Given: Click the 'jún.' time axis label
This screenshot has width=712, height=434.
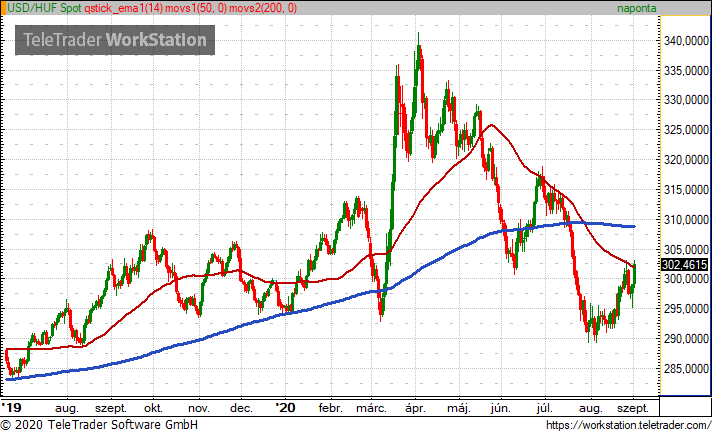Looking at the screenshot, I should tap(501, 408).
